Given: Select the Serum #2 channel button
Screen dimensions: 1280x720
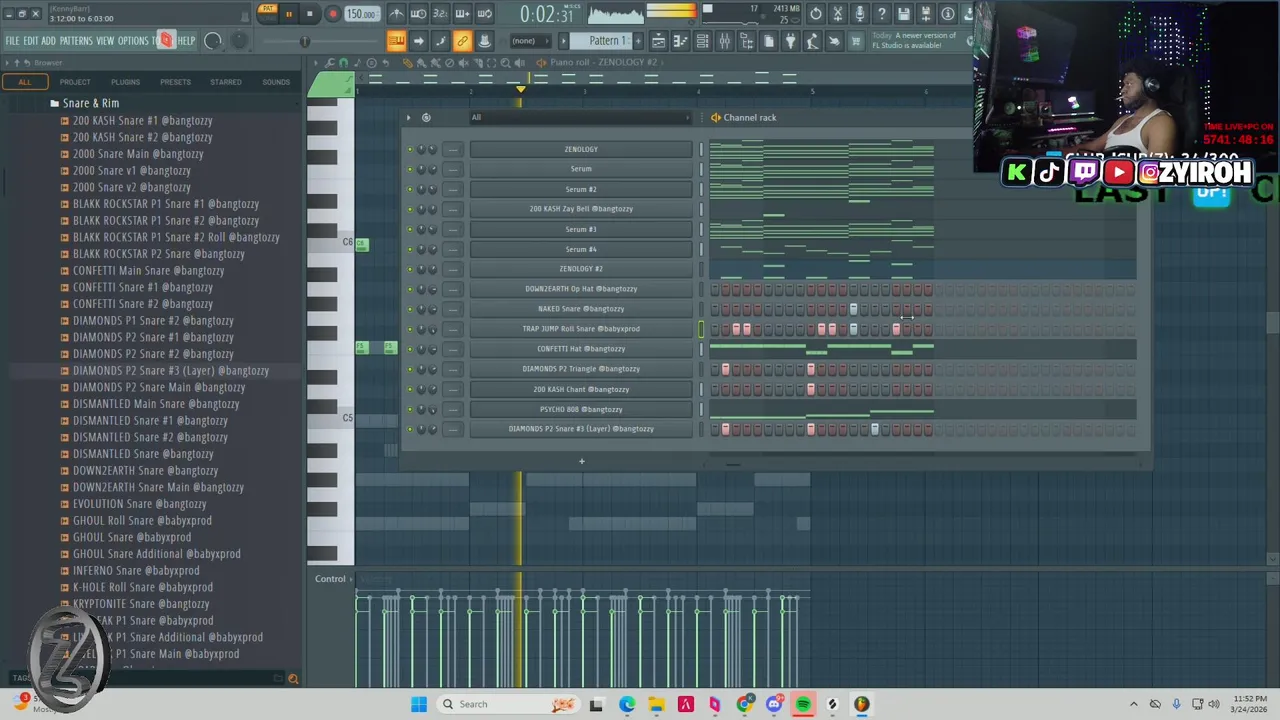Looking at the screenshot, I should (x=581, y=189).
